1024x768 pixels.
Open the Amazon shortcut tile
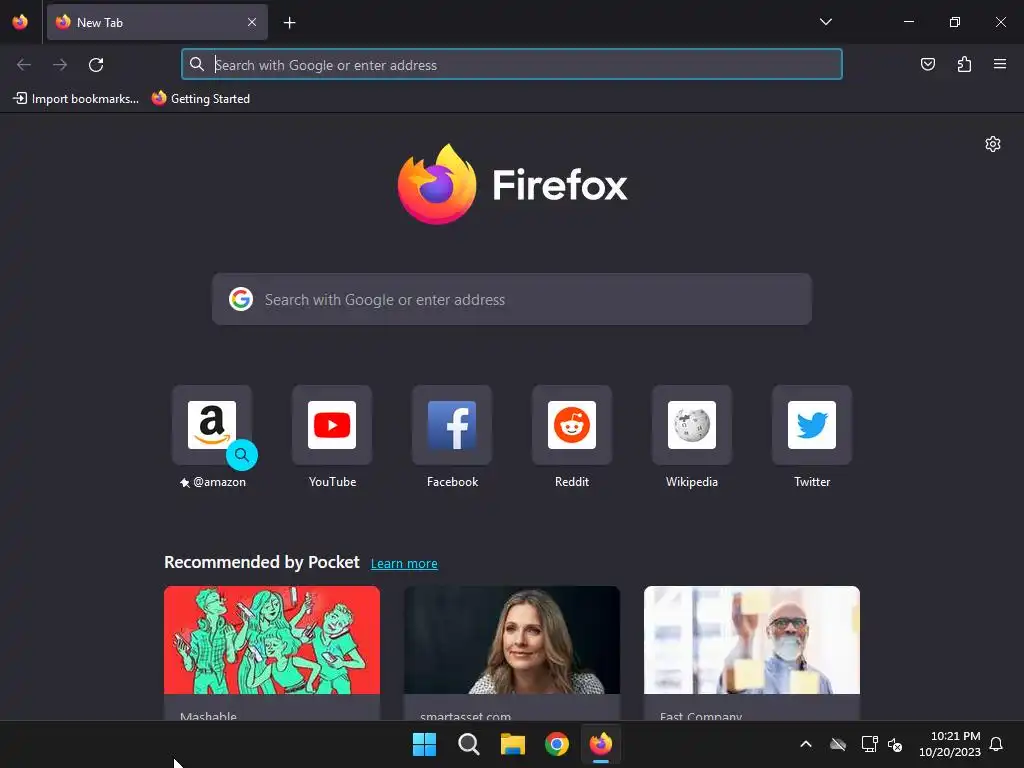pos(212,425)
